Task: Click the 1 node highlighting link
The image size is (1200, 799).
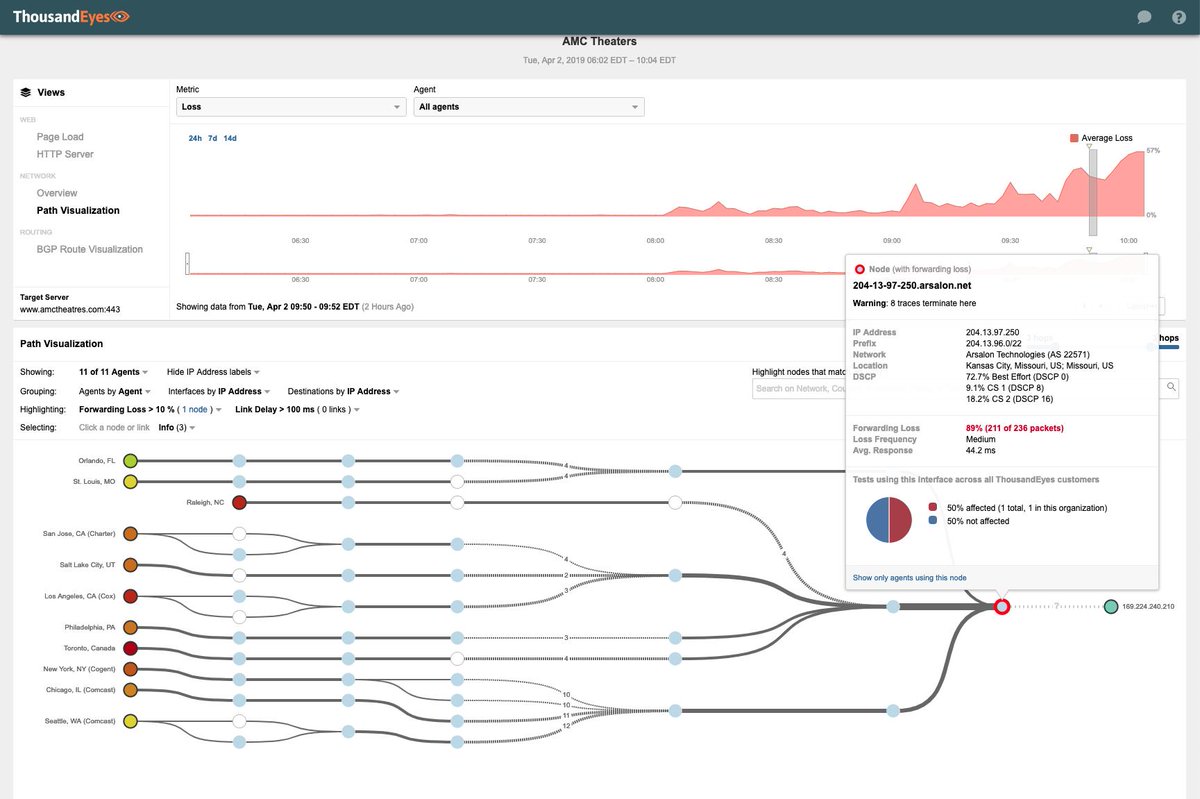Action: (194, 409)
